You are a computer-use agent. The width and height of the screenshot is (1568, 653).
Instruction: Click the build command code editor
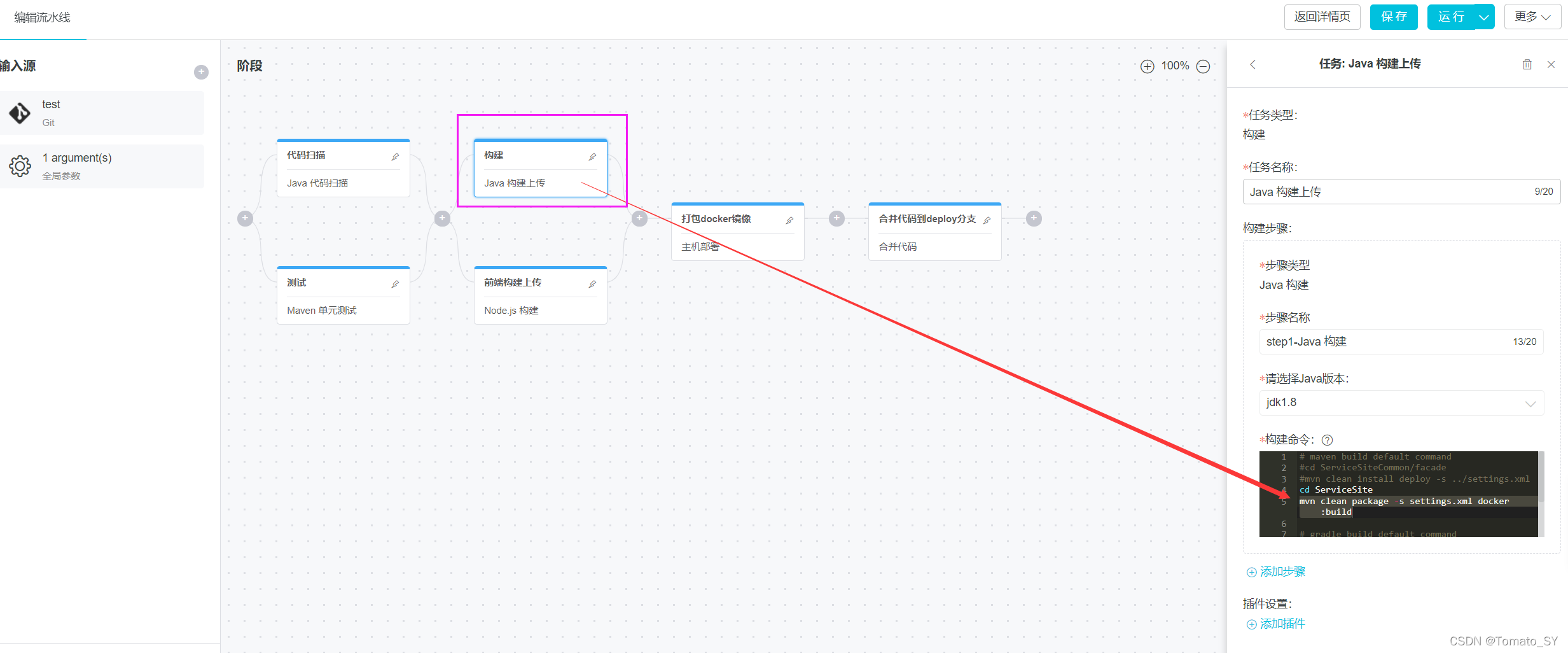point(1399,494)
